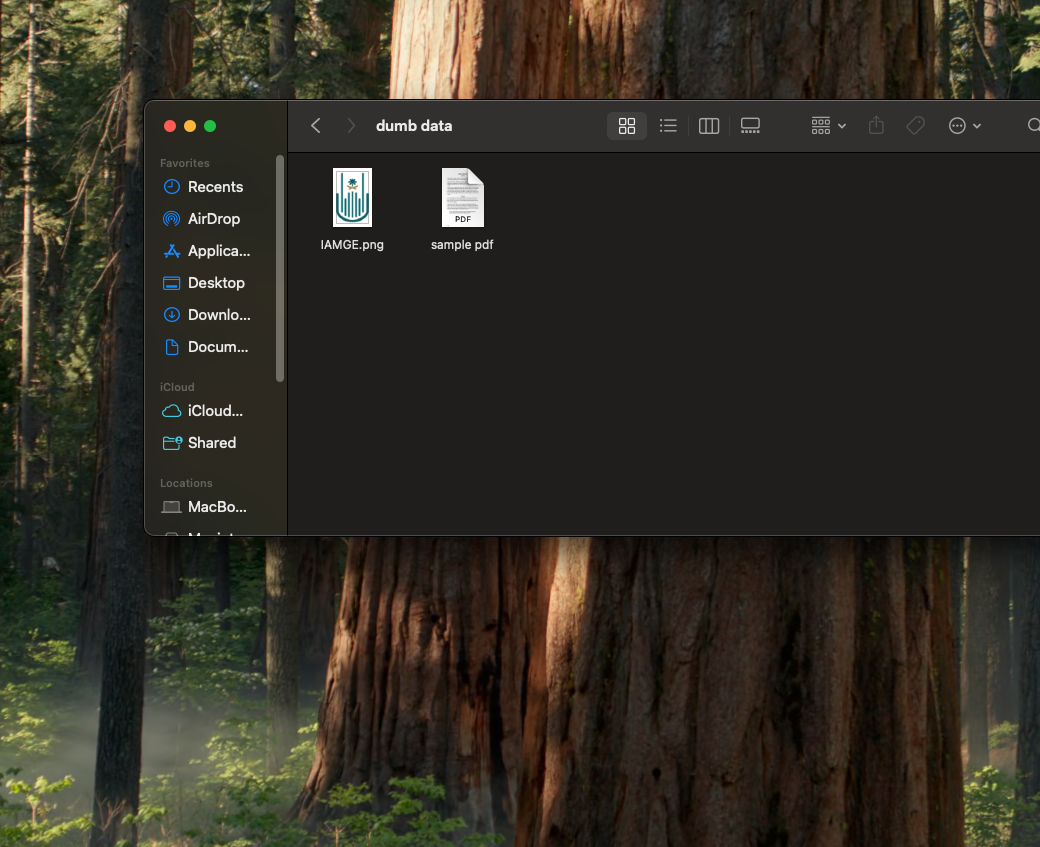
Task: Switch to column view
Action: click(x=709, y=126)
